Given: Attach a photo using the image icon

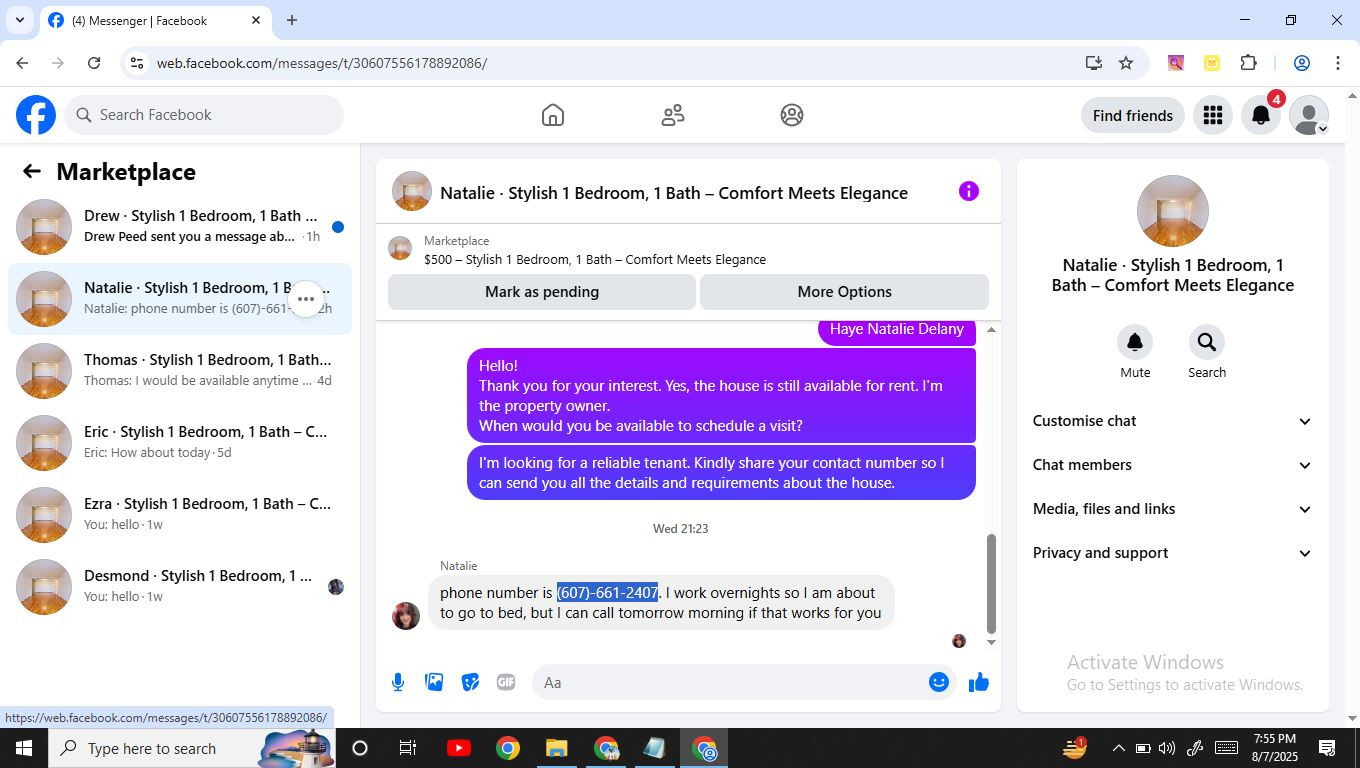Looking at the screenshot, I should point(434,682).
